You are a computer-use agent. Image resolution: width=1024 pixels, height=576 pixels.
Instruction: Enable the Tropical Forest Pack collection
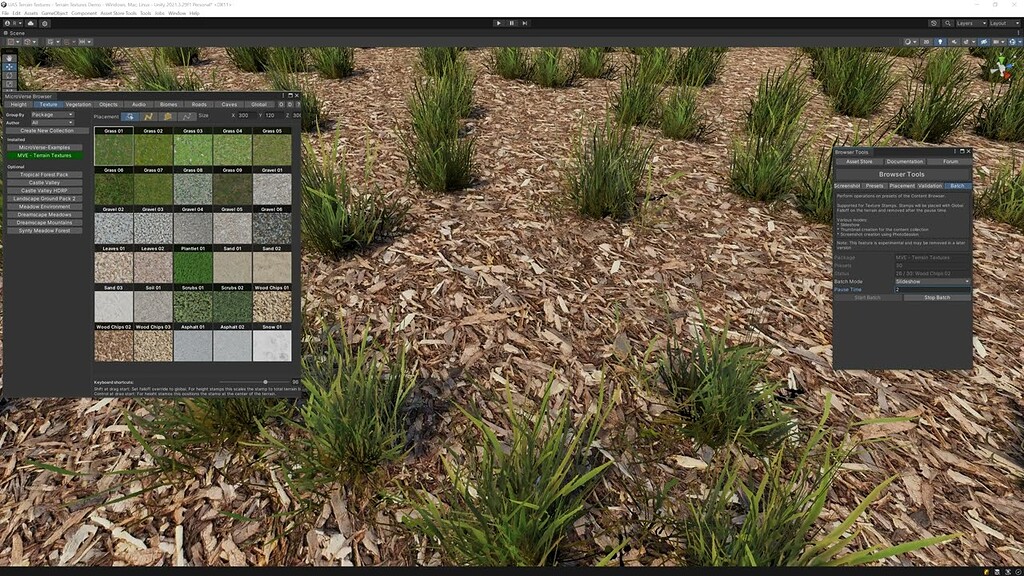point(44,172)
